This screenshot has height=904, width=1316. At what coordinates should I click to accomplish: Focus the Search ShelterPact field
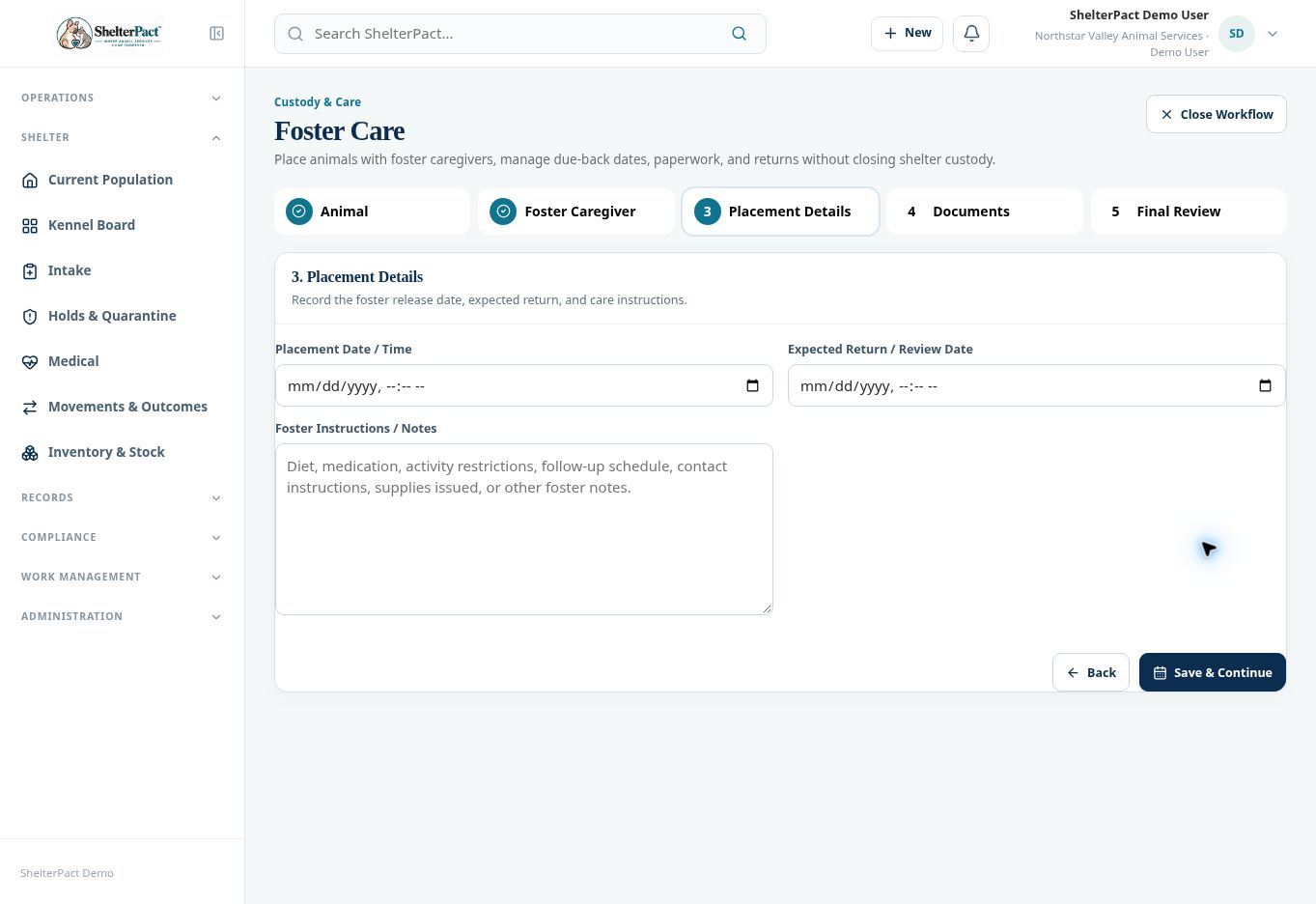[x=520, y=34]
